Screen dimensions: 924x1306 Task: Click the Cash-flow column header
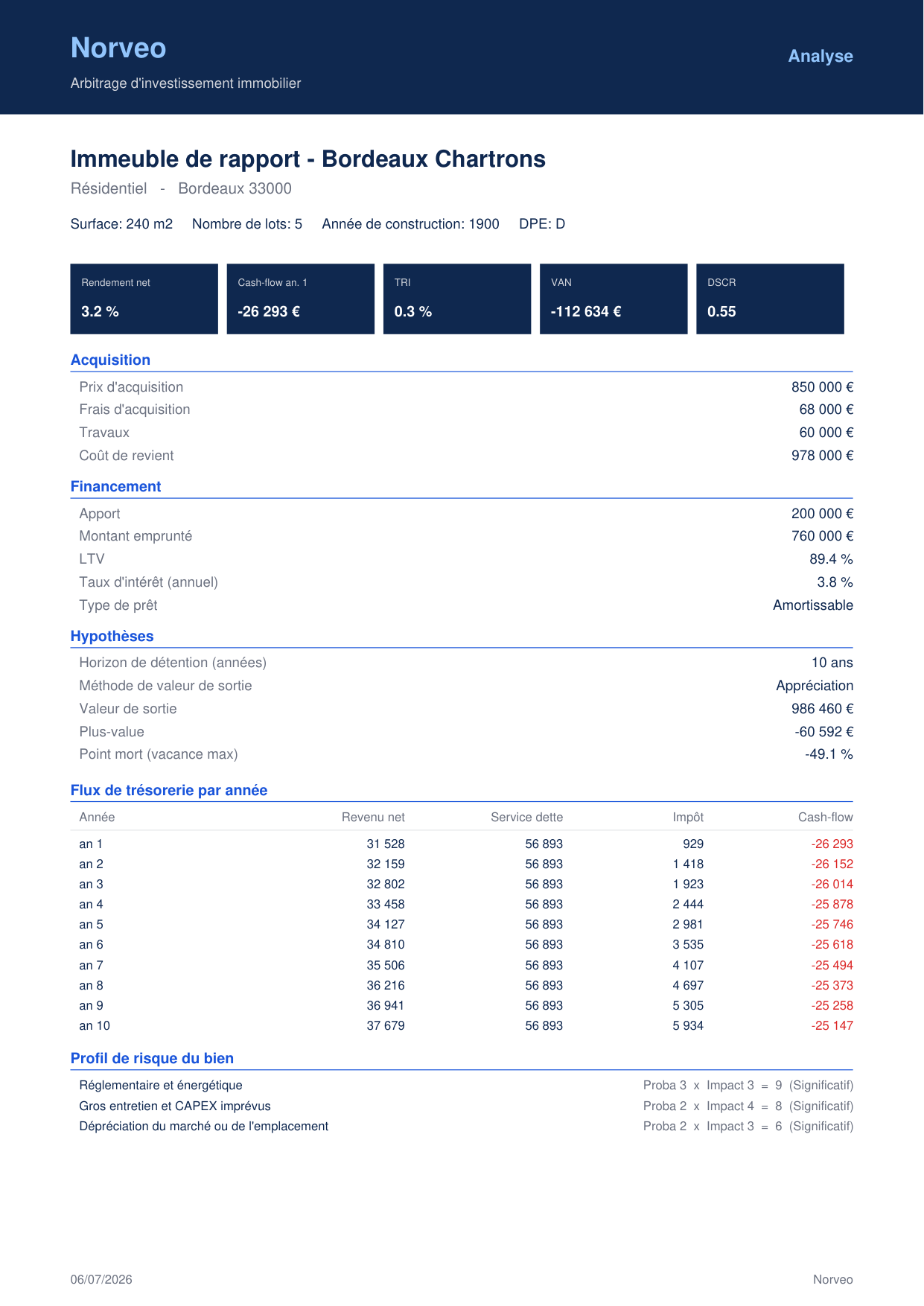pos(825,818)
